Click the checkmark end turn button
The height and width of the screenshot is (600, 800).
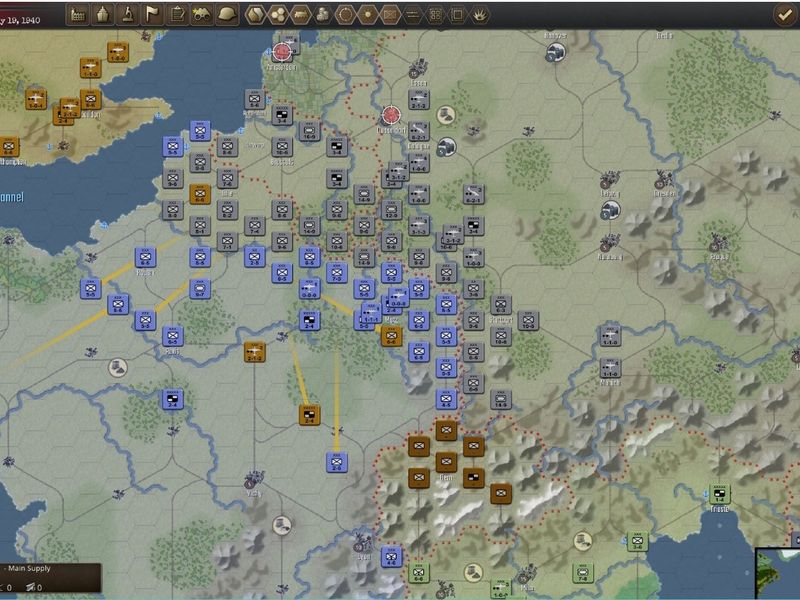click(784, 15)
